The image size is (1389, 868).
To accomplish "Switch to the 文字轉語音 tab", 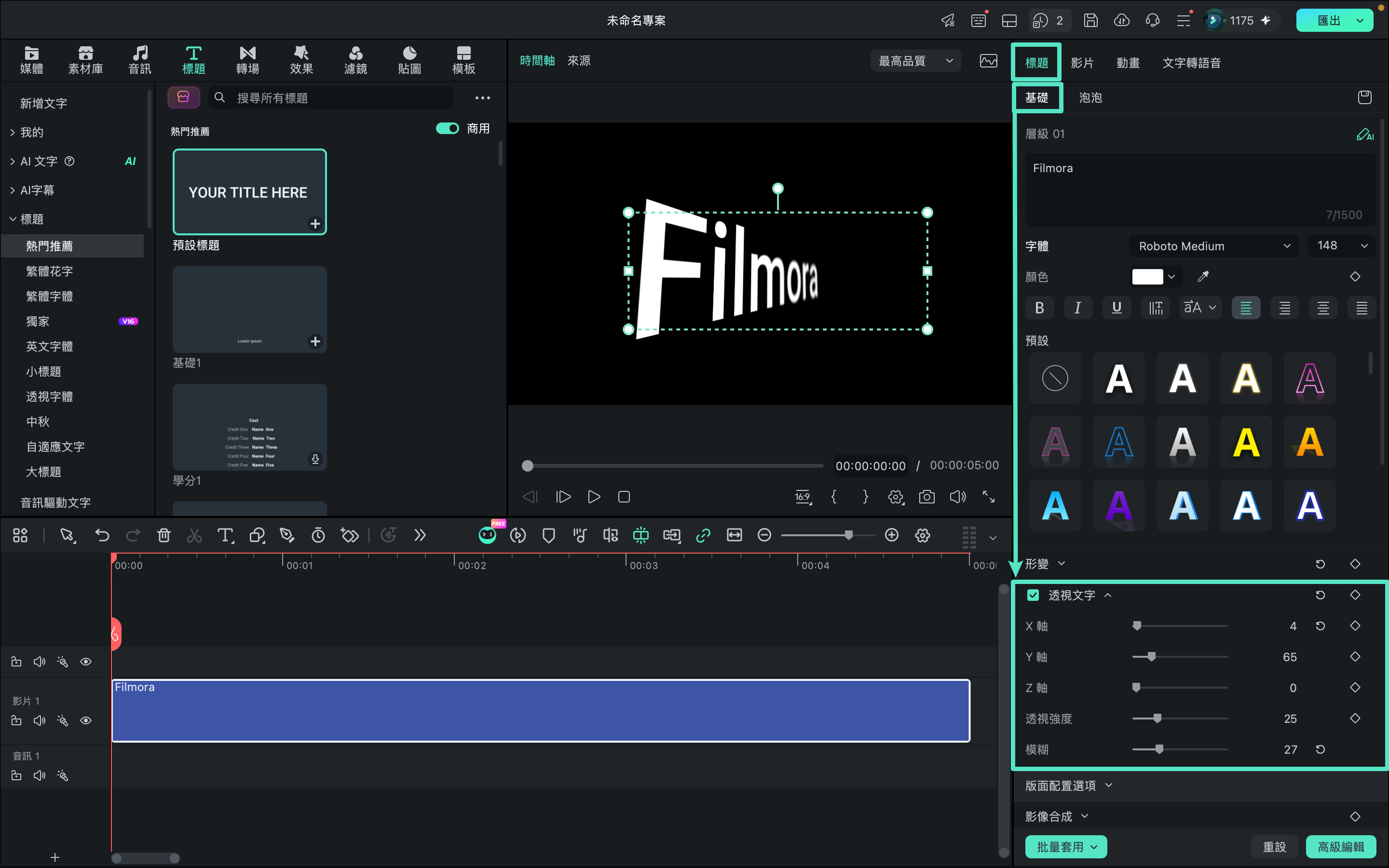I will pyautogui.click(x=1192, y=63).
